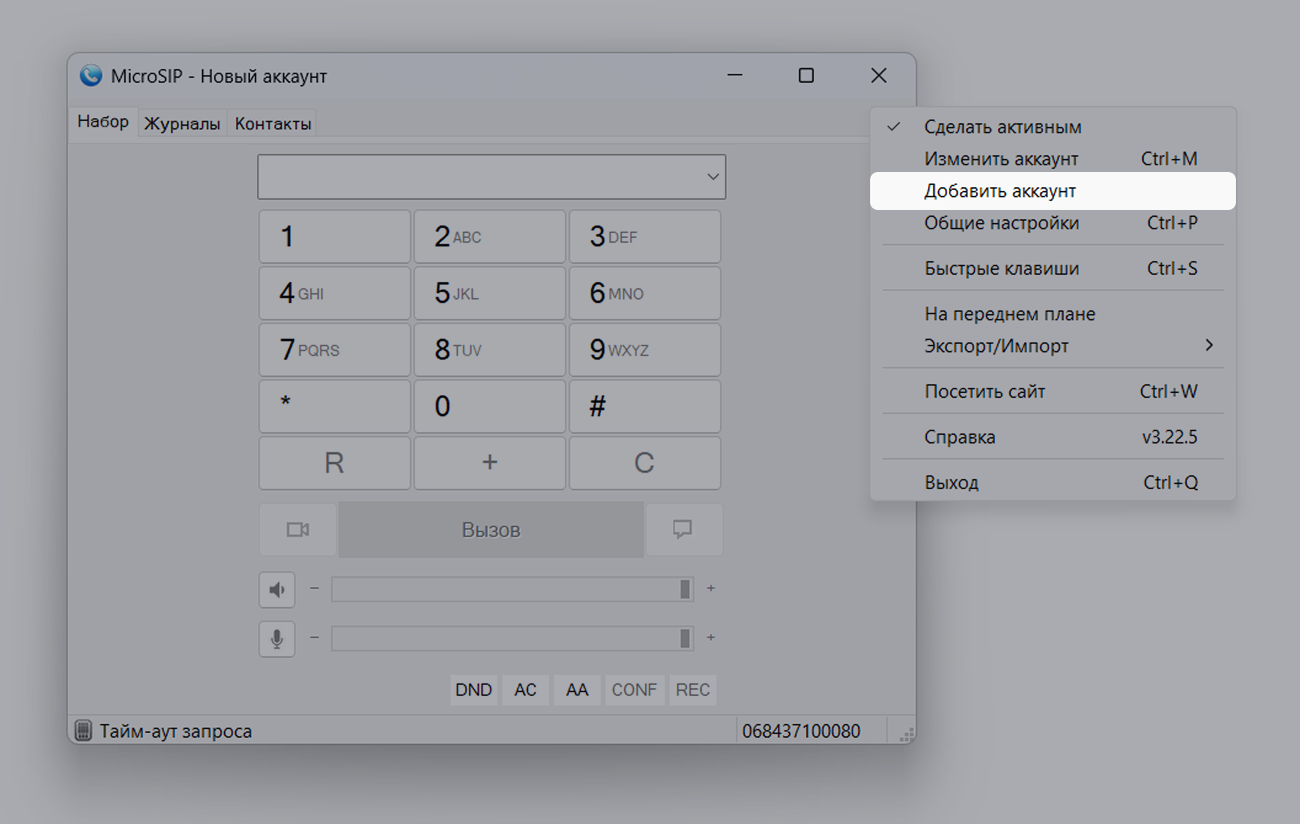Expand the Экспорт/Импорт submenu
The image size is (1300, 824).
(x=1053, y=346)
